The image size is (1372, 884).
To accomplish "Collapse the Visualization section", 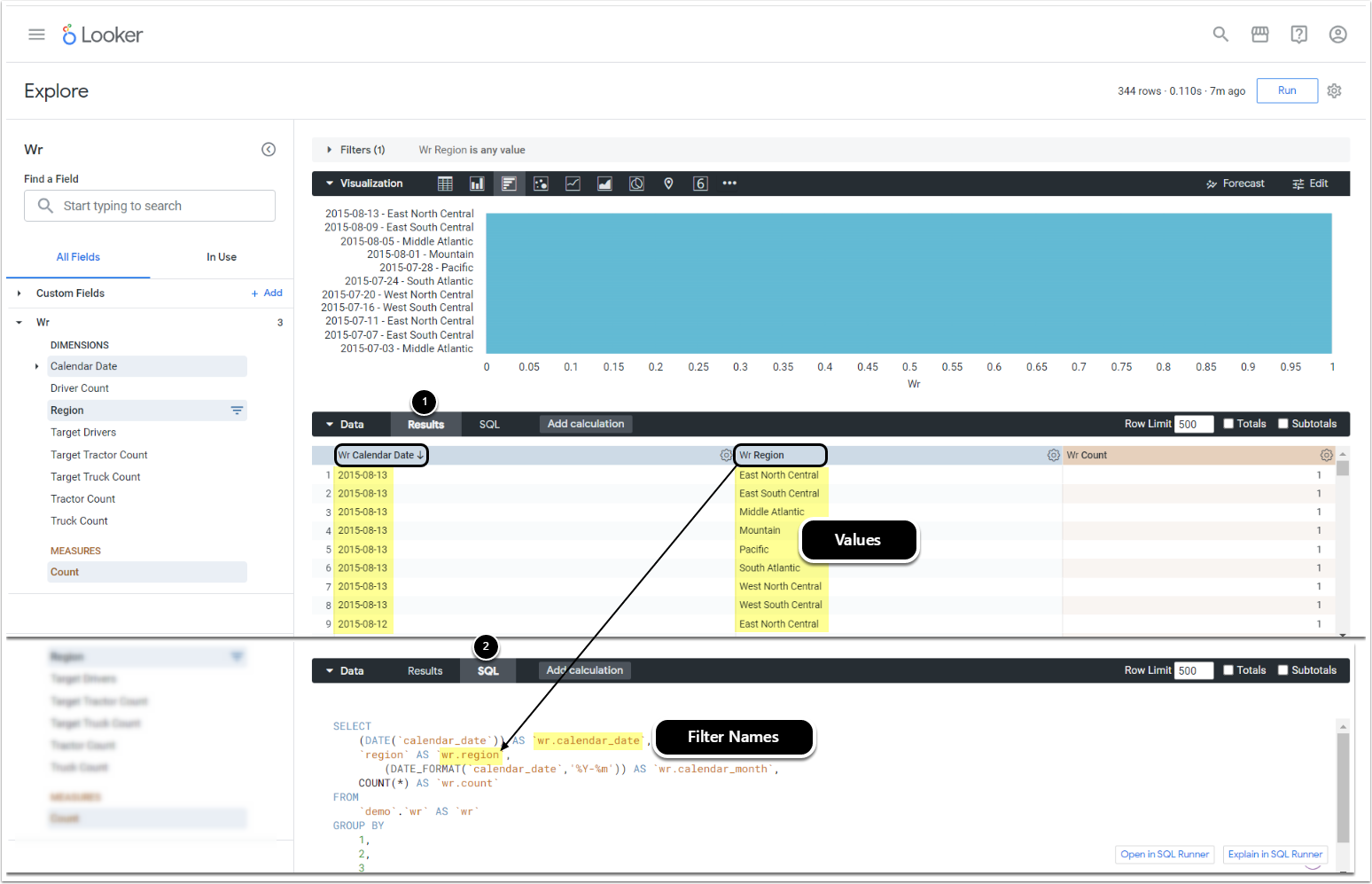I will pyautogui.click(x=330, y=184).
